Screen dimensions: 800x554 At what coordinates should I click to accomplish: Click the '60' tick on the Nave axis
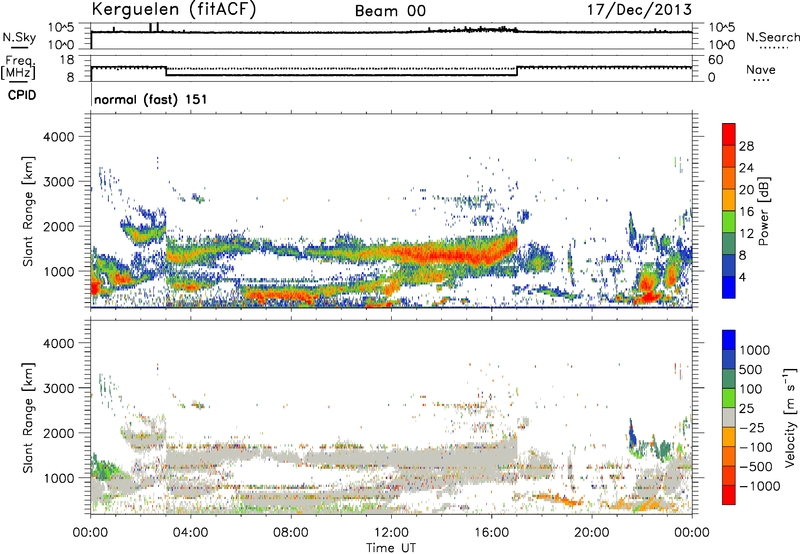(715, 60)
